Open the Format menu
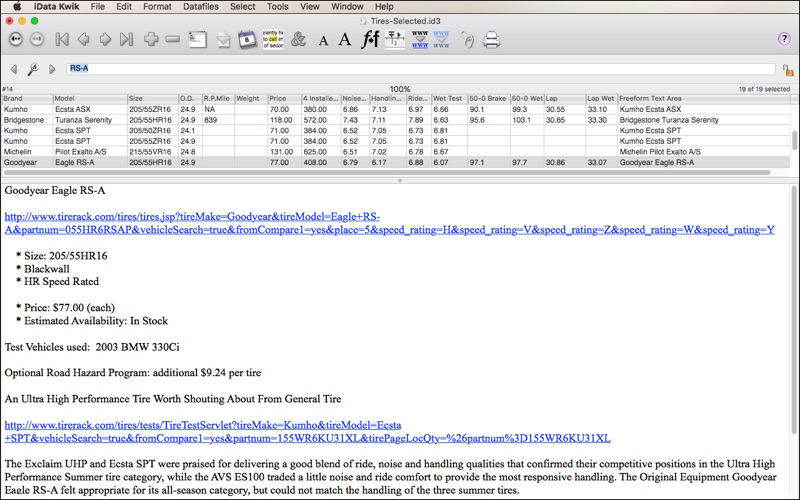The height and width of the screenshot is (500, 800). point(157,7)
